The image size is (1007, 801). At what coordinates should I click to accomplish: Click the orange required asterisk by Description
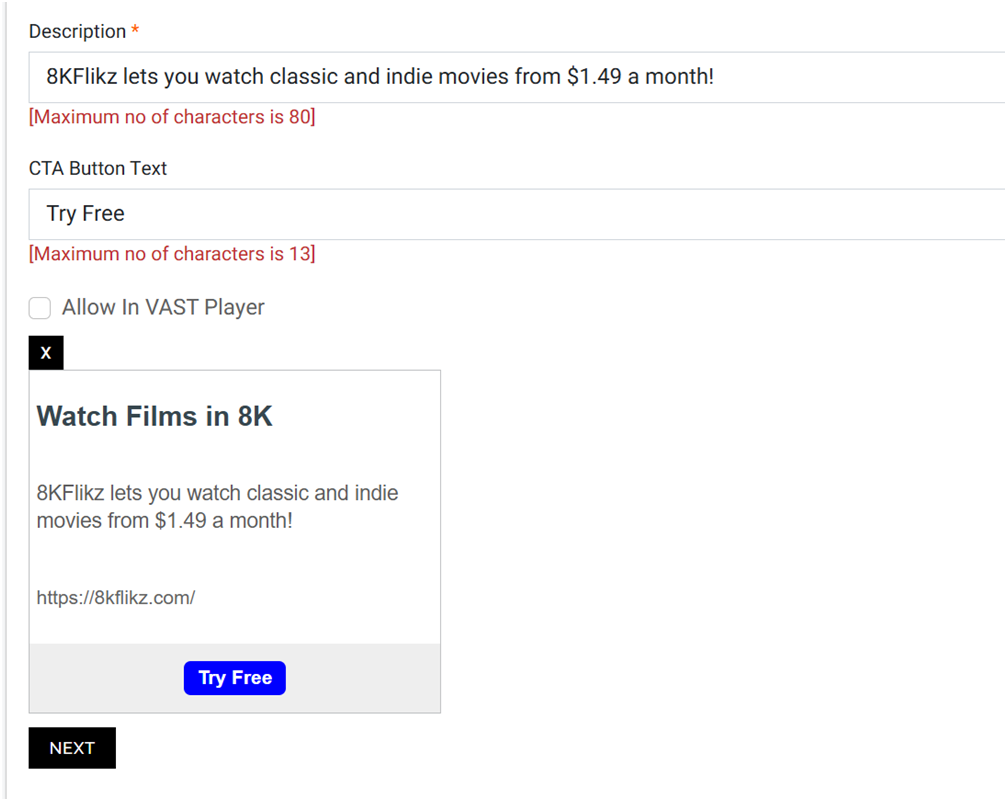(x=135, y=31)
